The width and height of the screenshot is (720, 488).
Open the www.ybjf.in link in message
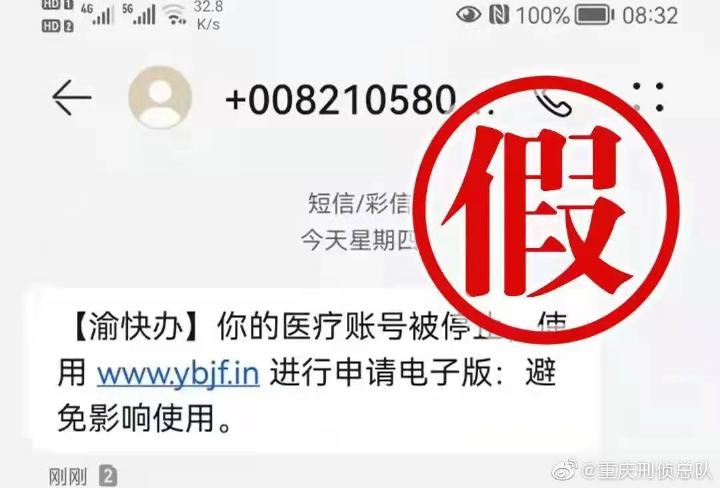point(178,373)
